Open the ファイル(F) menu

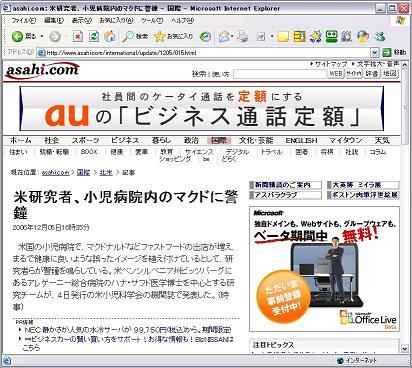pyautogui.click(x=24, y=21)
